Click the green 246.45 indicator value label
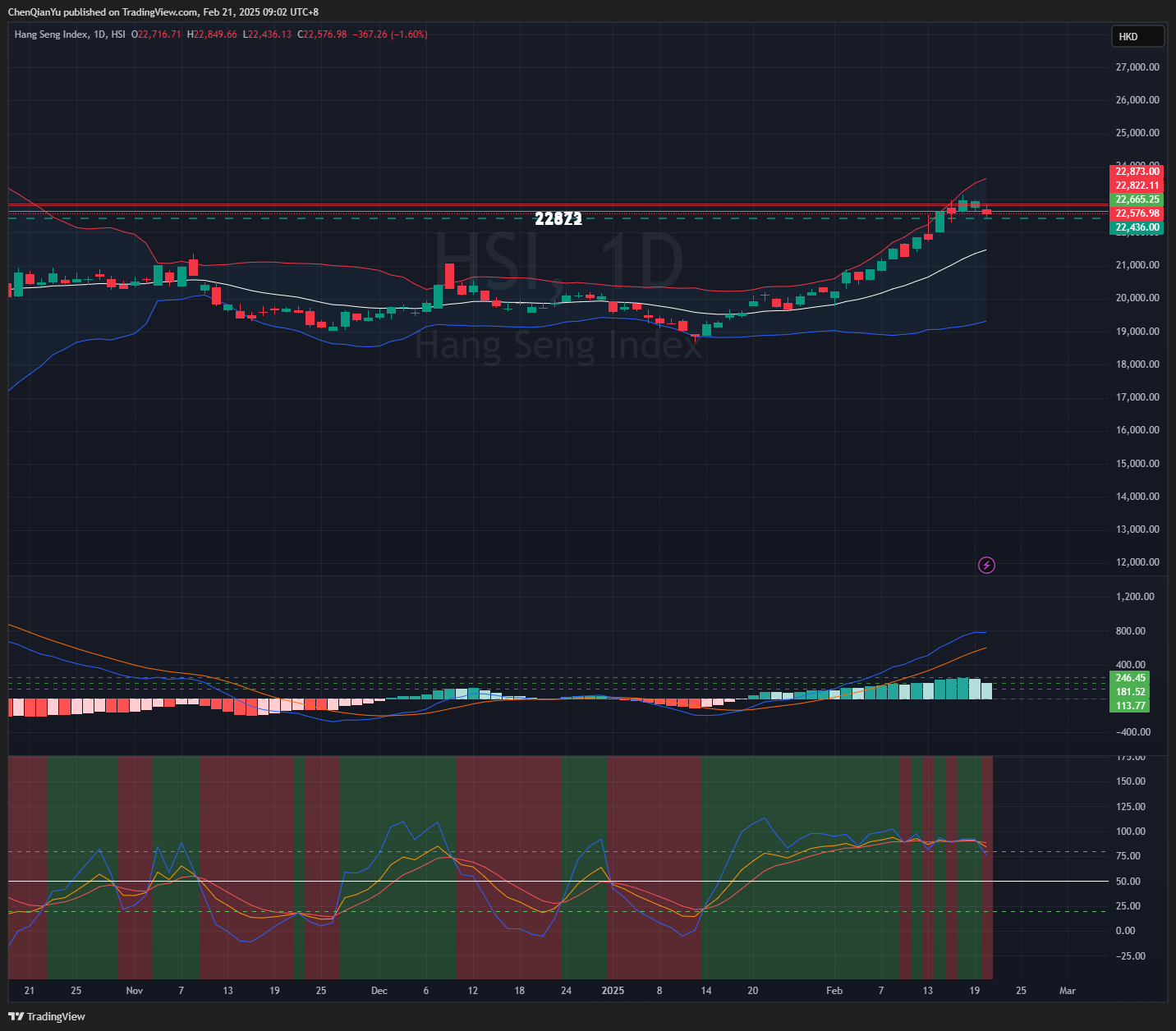The width and height of the screenshot is (1176, 1031). (1129, 678)
